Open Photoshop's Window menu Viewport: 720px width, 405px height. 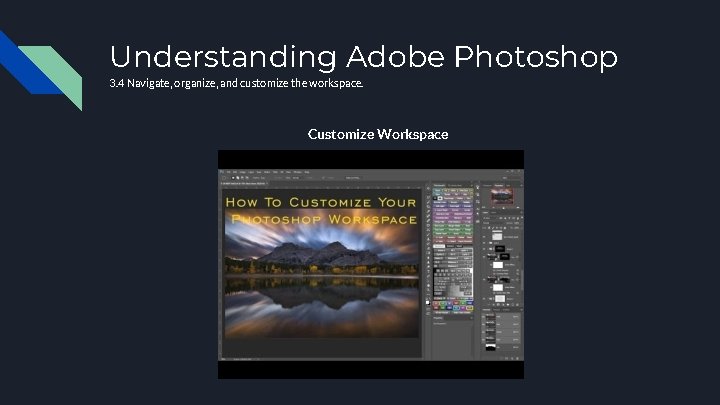(298, 172)
